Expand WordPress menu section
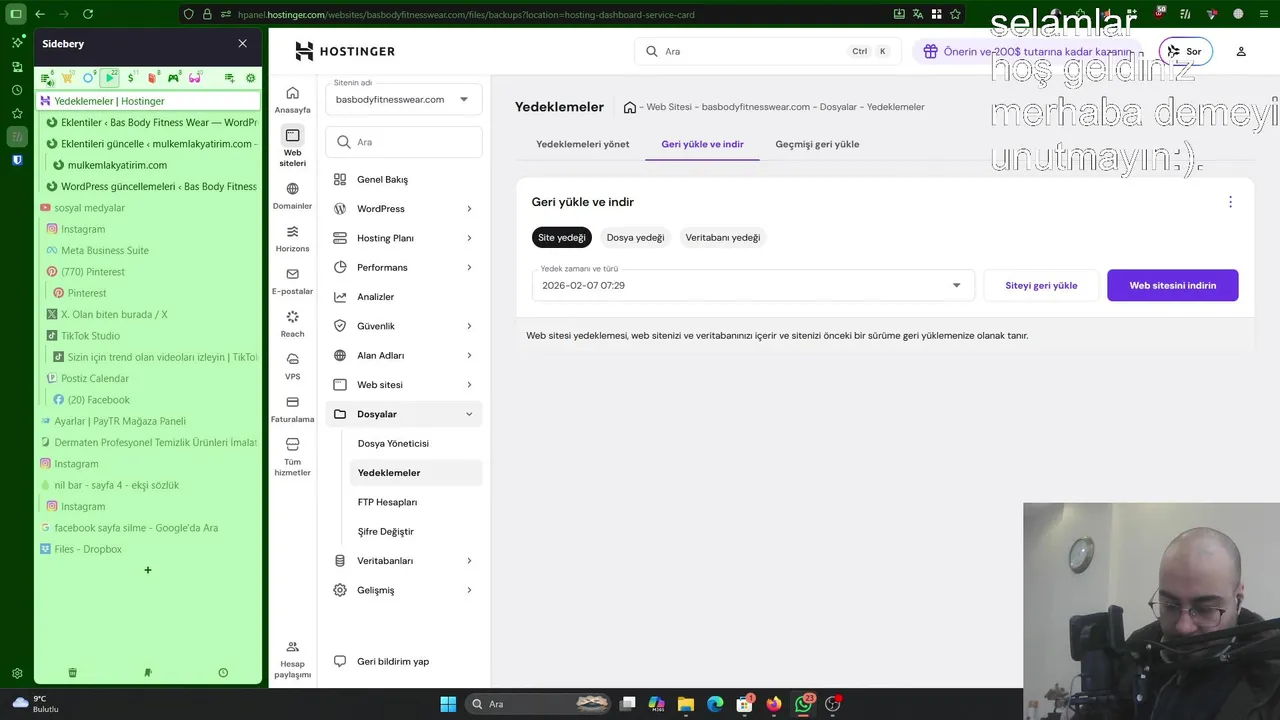 (405, 209)
